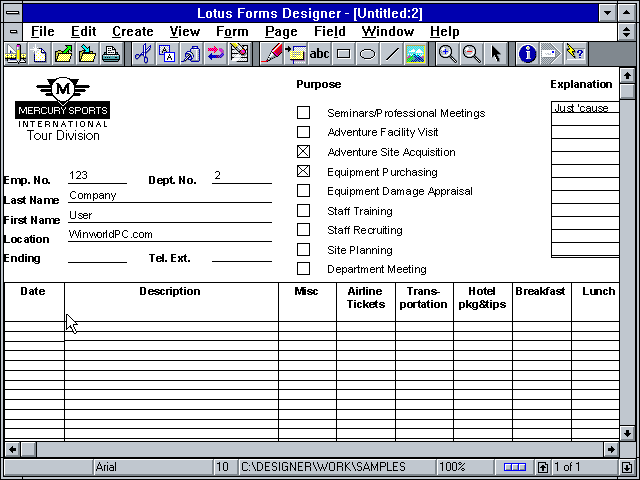The width and height of the screenshot is (640, 480).
Task: Click the zoom out magnifier icon
Action: (x=471, y=54)
